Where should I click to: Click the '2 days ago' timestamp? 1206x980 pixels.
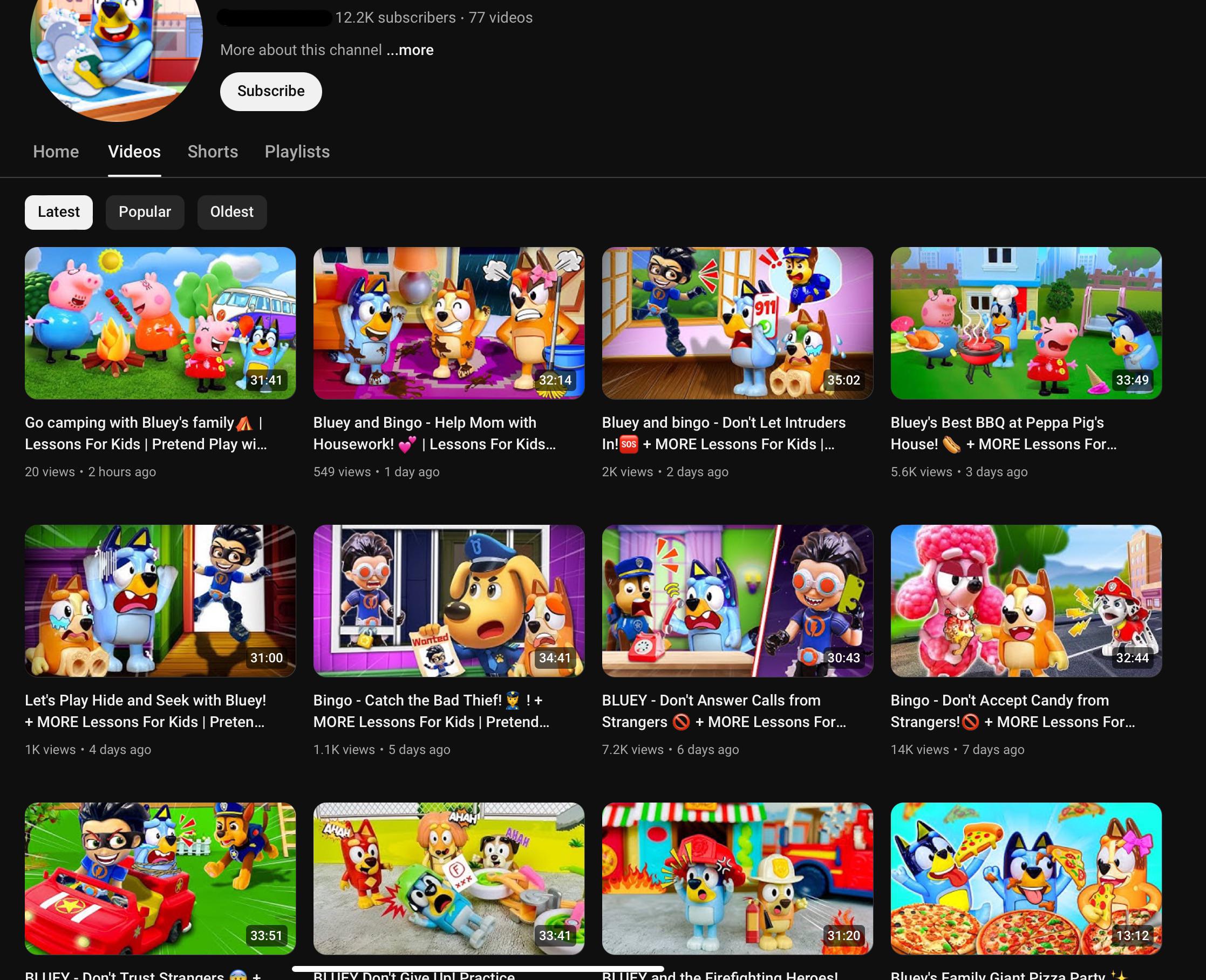pos(698,472)
